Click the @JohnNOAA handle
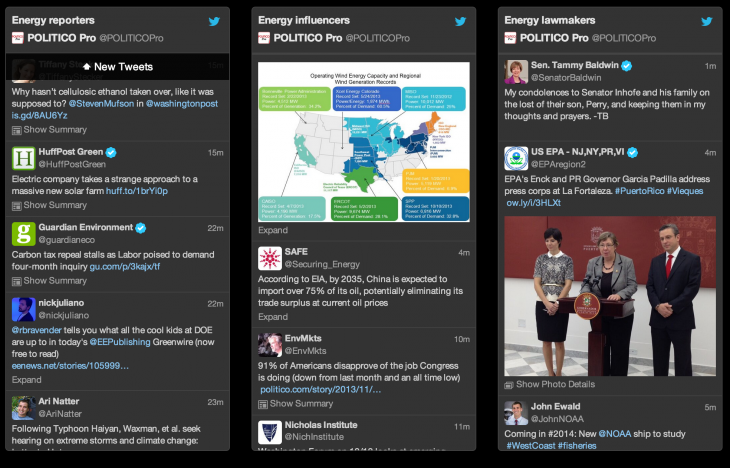The height and width of the screenshot is (468, 730). tap(557, 419)
